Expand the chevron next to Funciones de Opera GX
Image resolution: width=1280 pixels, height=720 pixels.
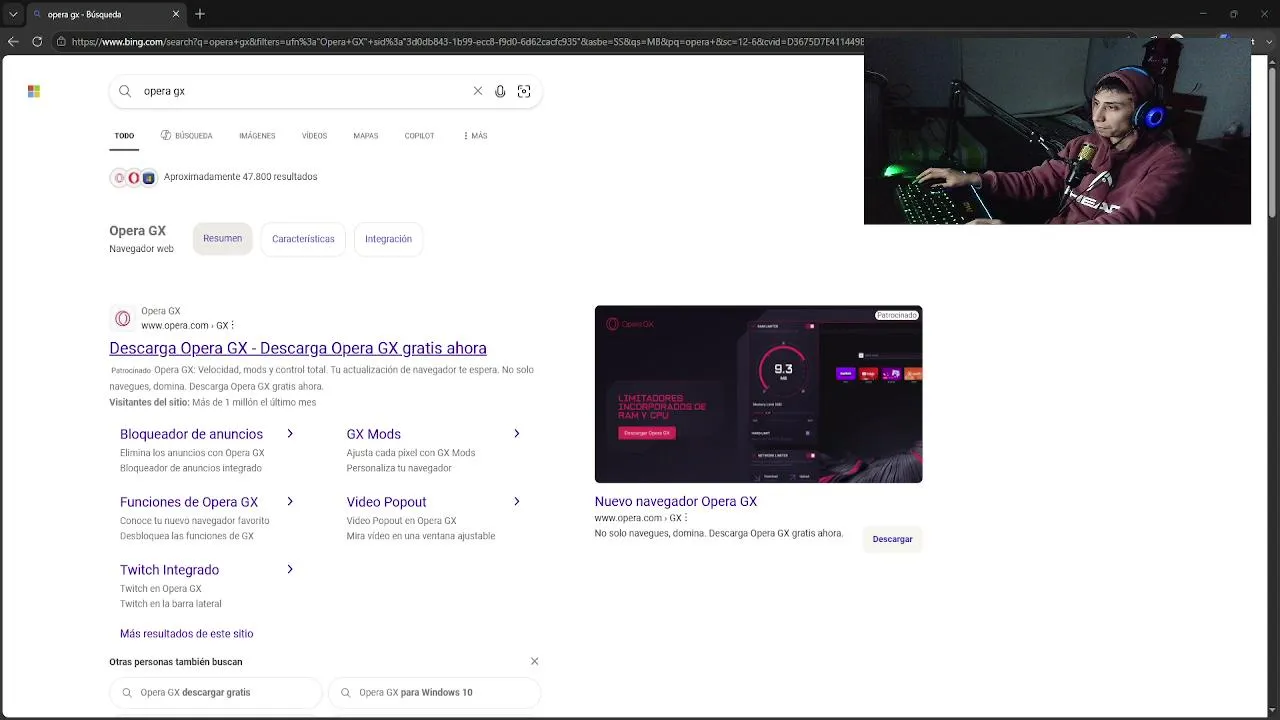click(290, 502)
